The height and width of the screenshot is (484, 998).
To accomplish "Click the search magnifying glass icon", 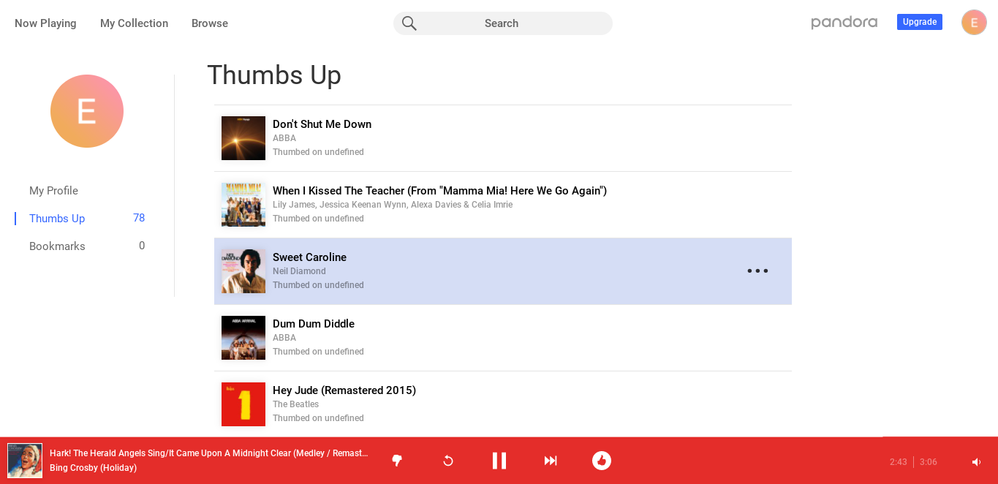I will [x=409, y=23].
